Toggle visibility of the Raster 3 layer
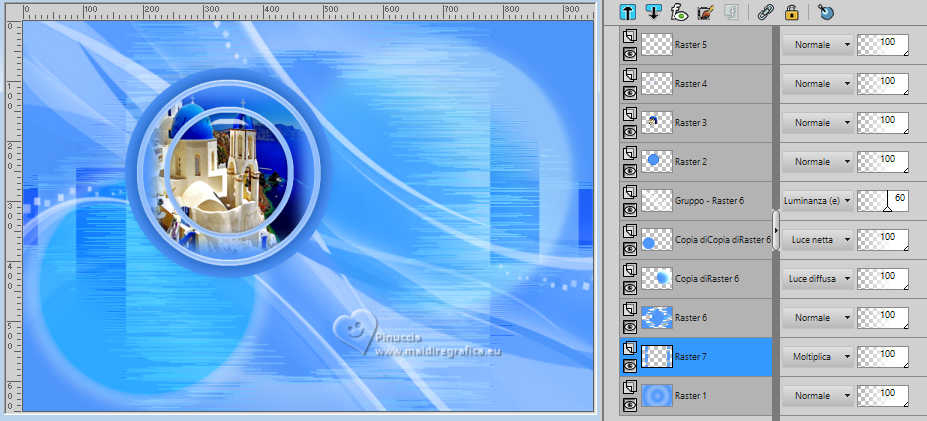Viewport: 927px width, 421px height. point(630,131)
